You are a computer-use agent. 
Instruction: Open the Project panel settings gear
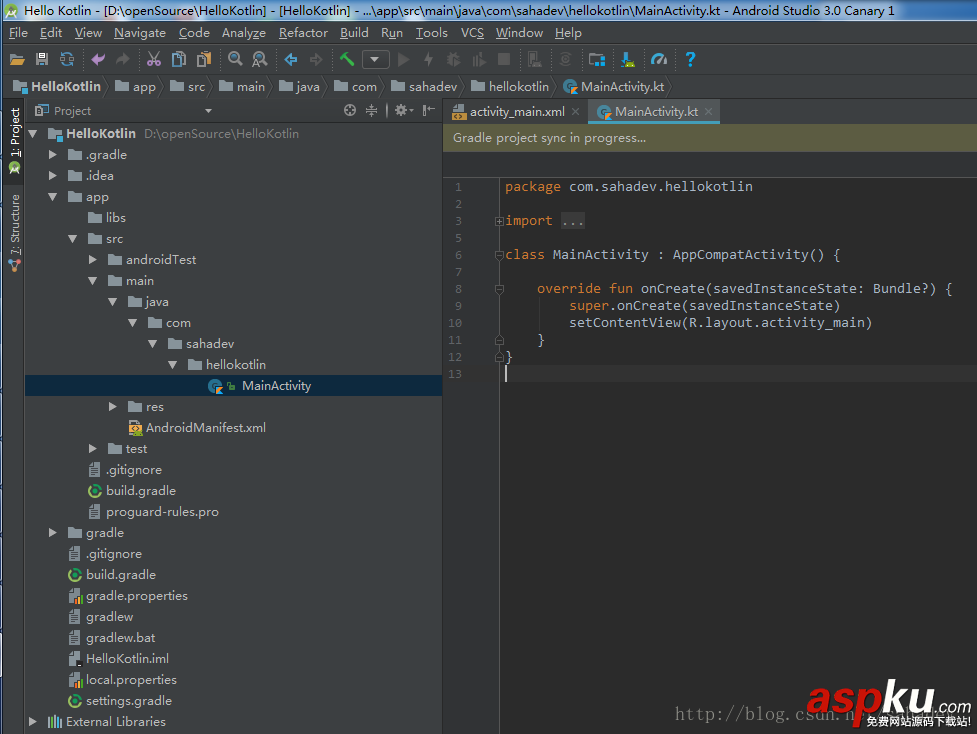tap(401, 111)
